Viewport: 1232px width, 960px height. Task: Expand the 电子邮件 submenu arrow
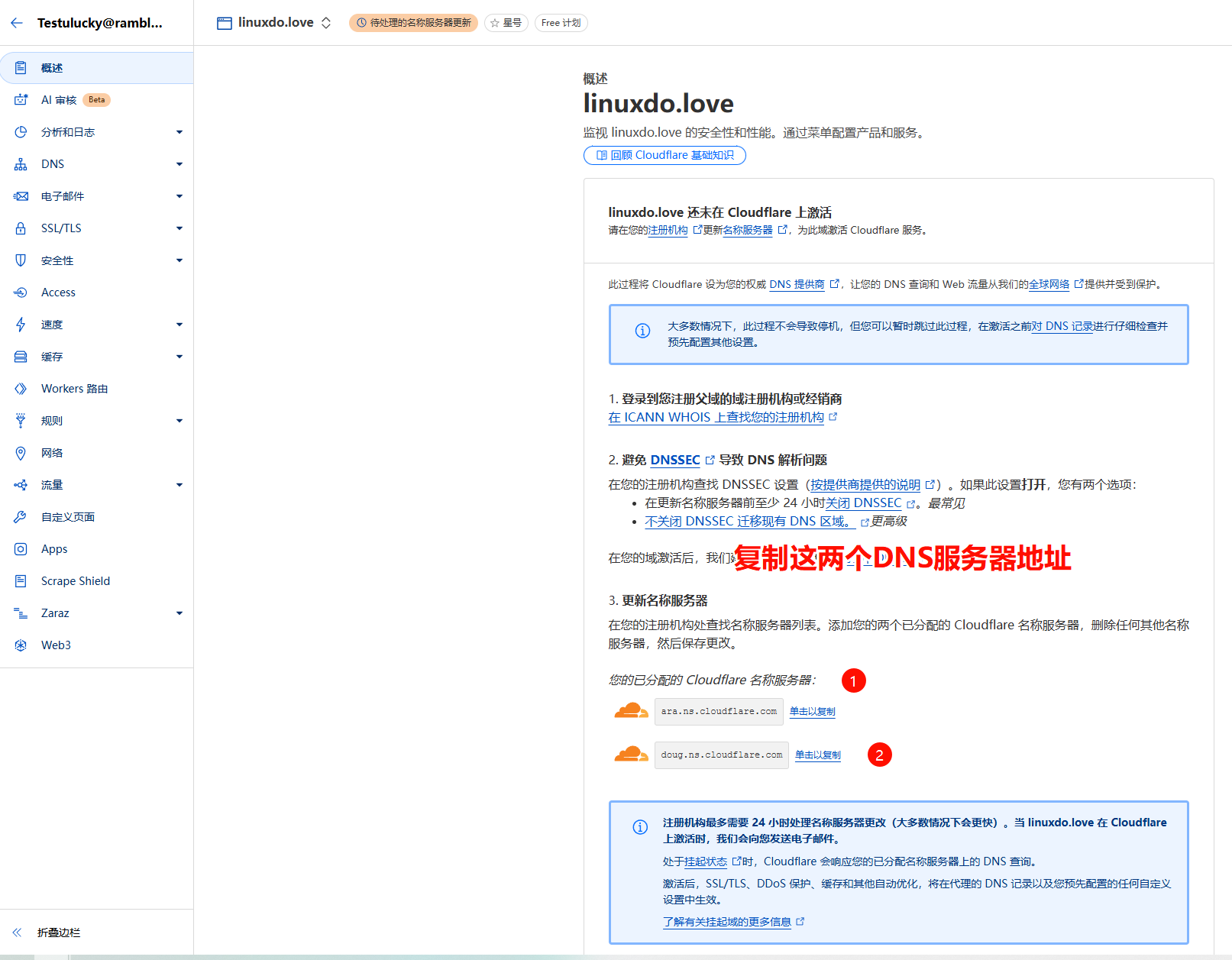pyautogui.click(x=179, y=196)
